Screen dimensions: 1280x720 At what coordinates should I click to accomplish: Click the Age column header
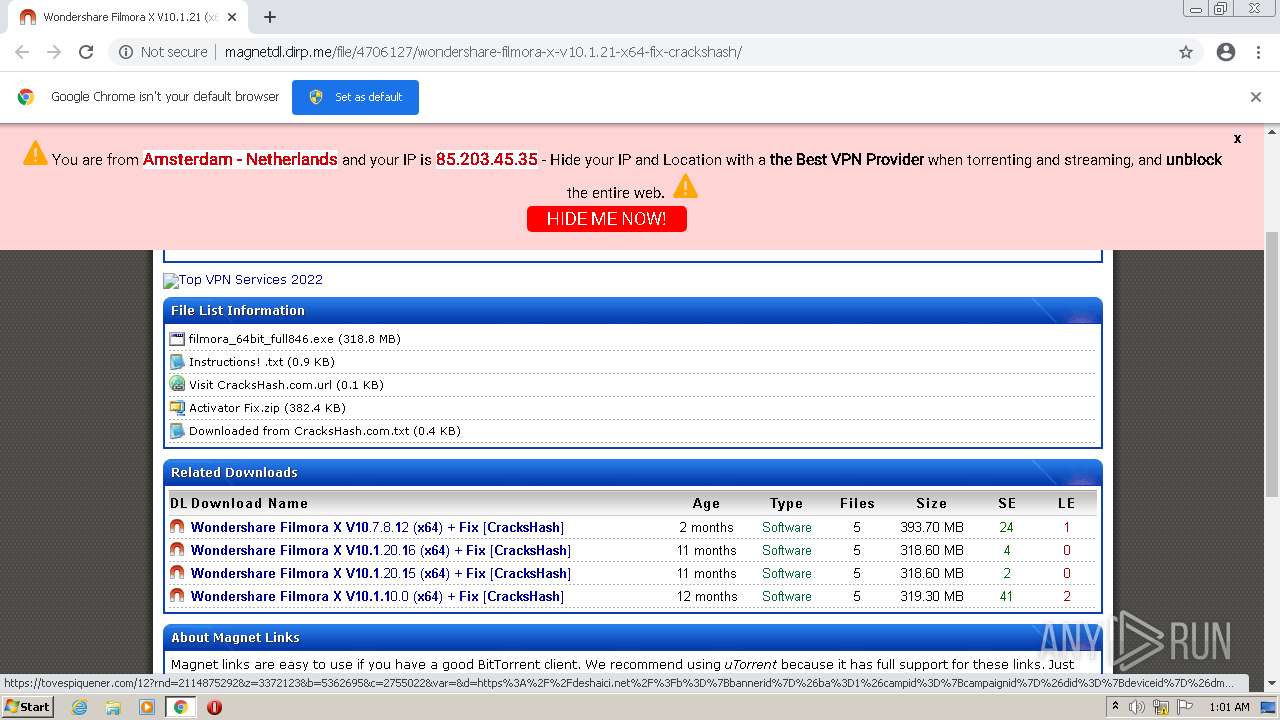pyautogui.click(x=706, y=503)
